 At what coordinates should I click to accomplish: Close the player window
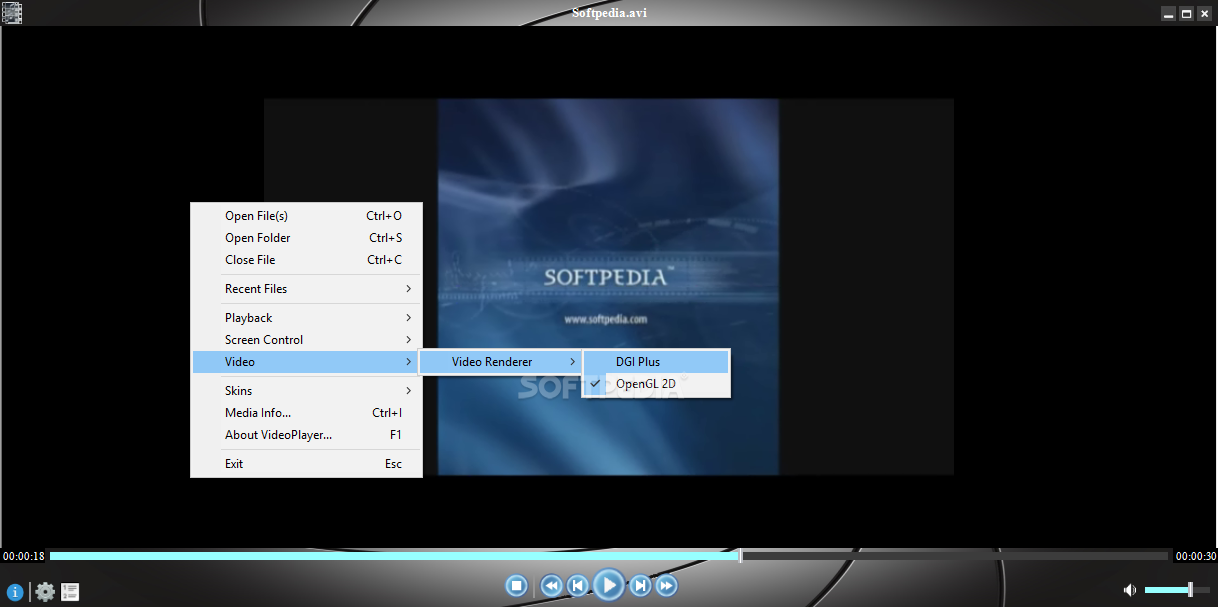(x=1204, y=14)
